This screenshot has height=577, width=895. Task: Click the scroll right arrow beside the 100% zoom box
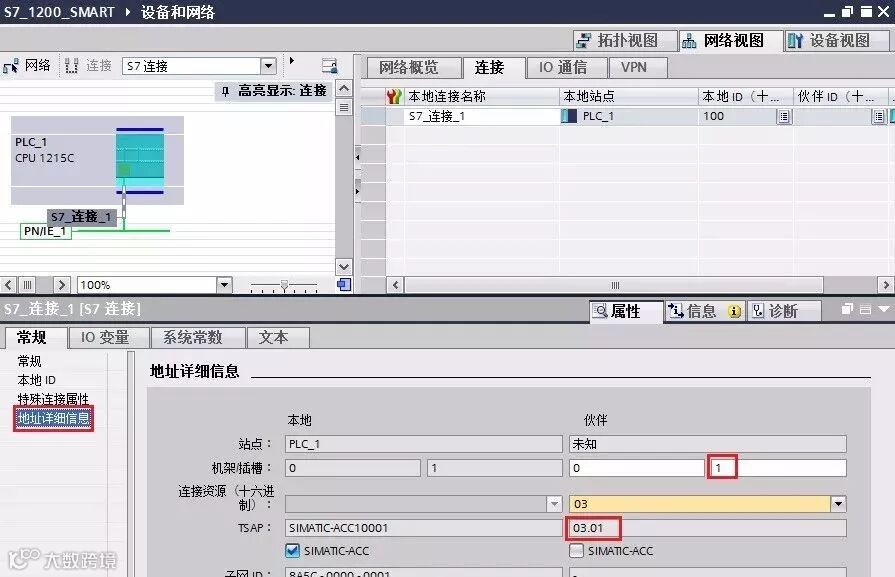point(62,284)
